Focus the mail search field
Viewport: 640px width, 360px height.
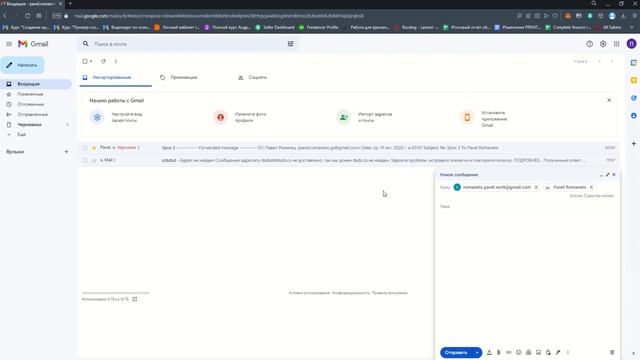(x=188, y=44)
